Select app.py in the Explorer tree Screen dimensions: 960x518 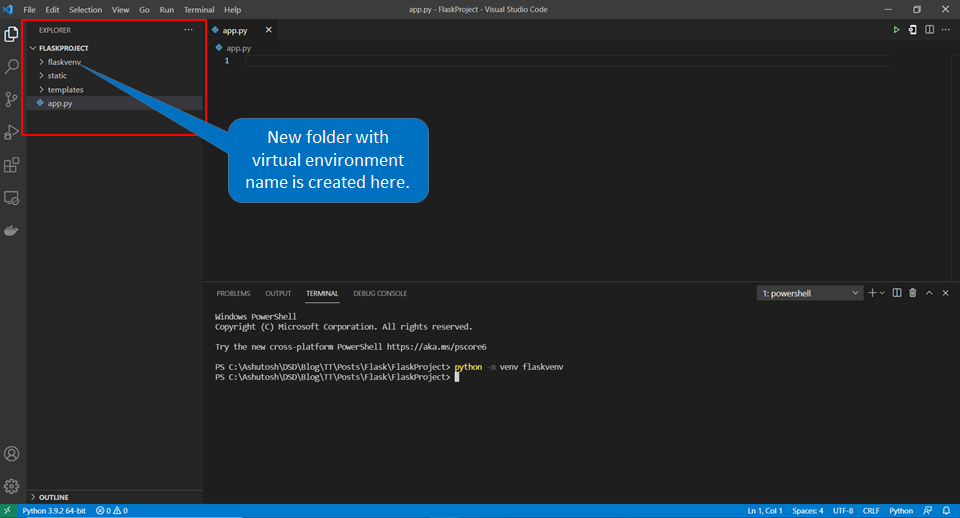[x=59, y=103]
